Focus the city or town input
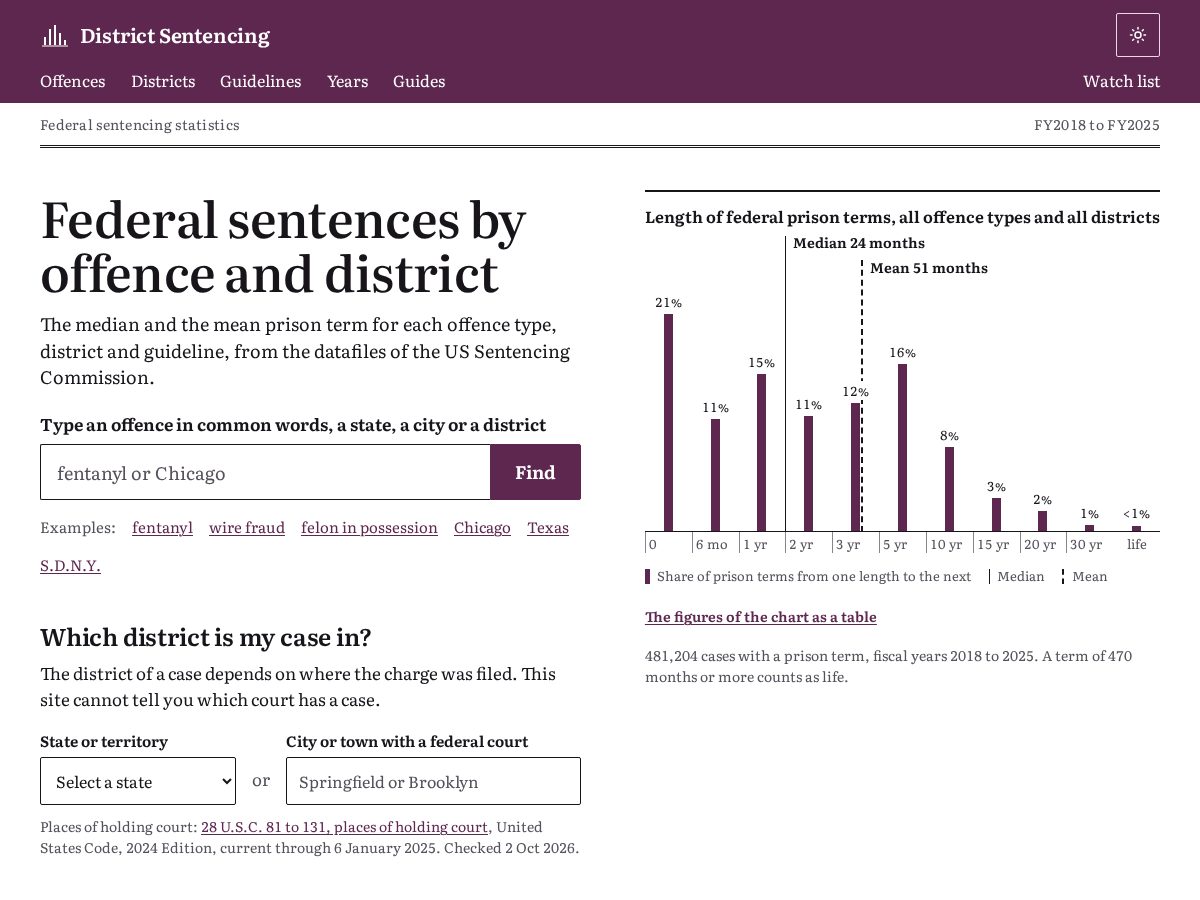Screen dimensions: 1200x900 click(x=433, y=781)
